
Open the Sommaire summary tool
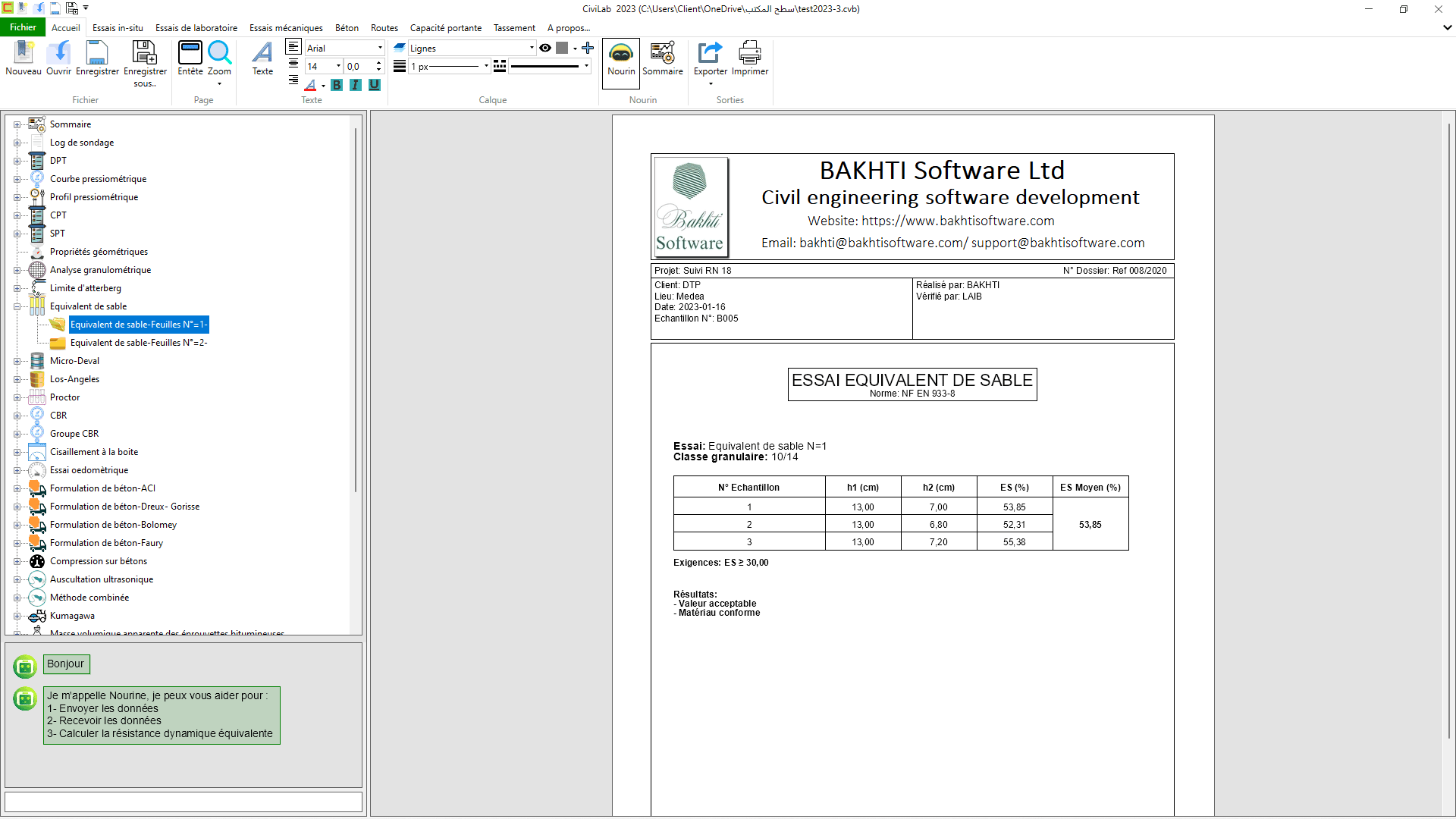coord(663,59)
